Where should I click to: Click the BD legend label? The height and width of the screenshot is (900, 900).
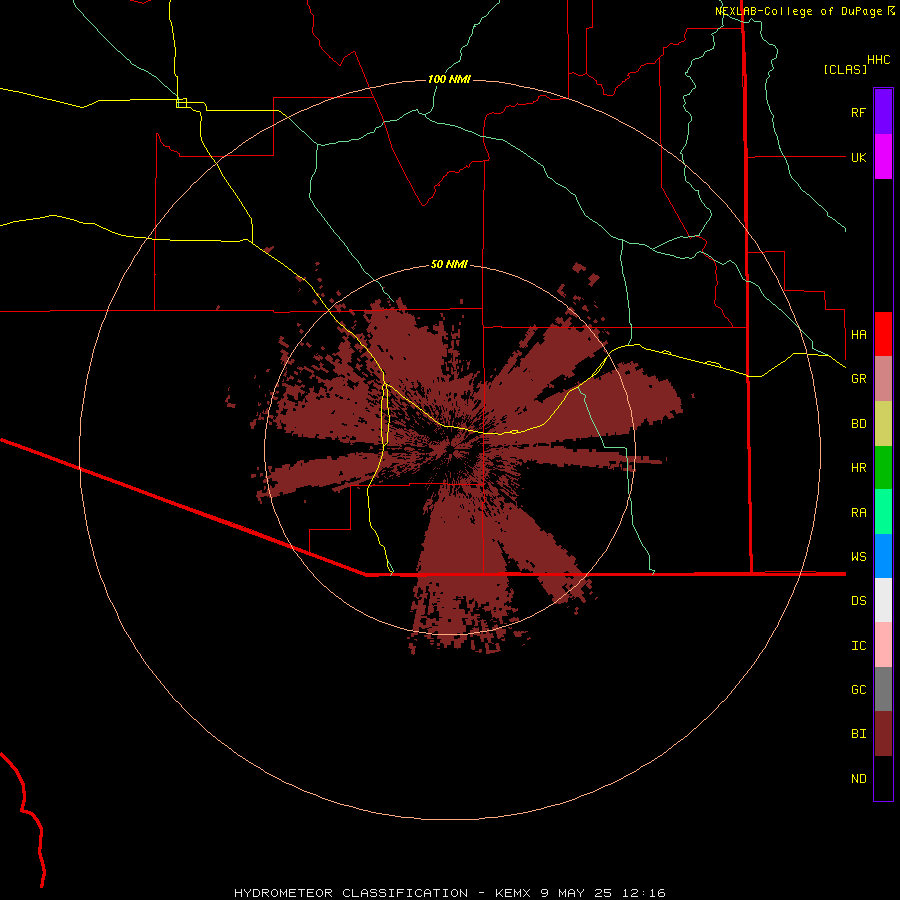click(858, 424)
